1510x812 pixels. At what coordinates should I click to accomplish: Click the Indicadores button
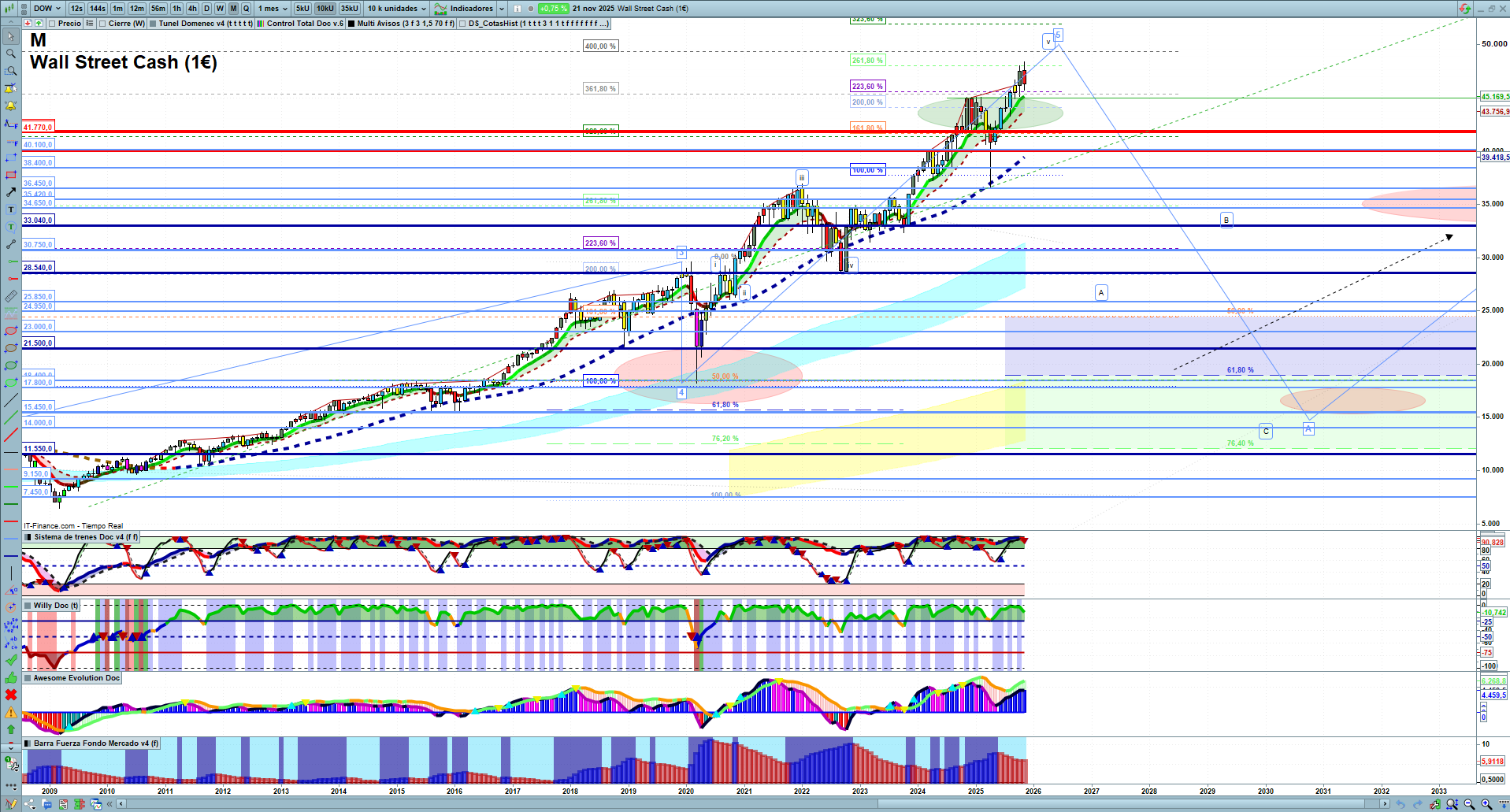click(470, 9)
